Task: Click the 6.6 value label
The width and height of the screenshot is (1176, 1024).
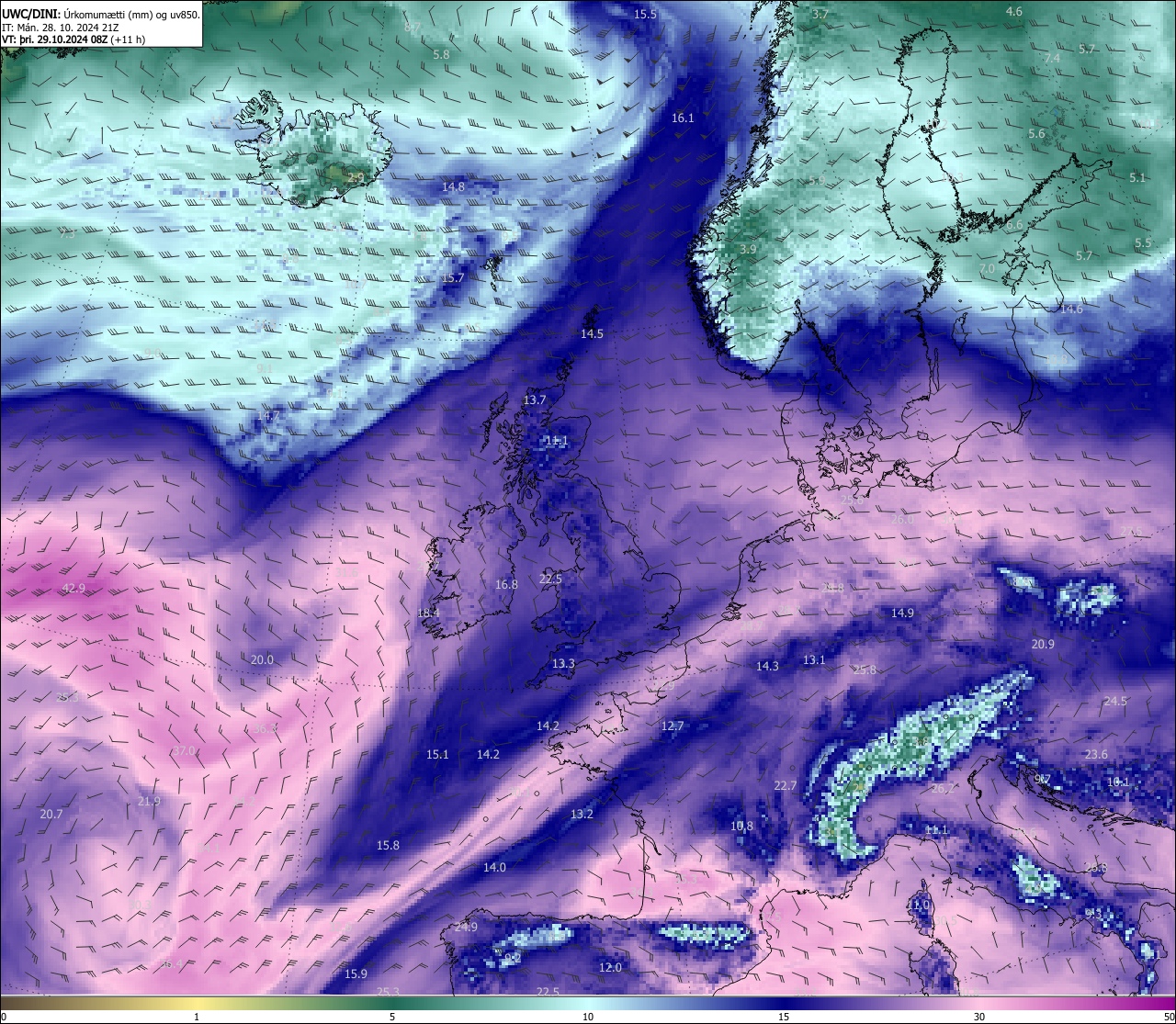Action: [x=1014, y=225]
